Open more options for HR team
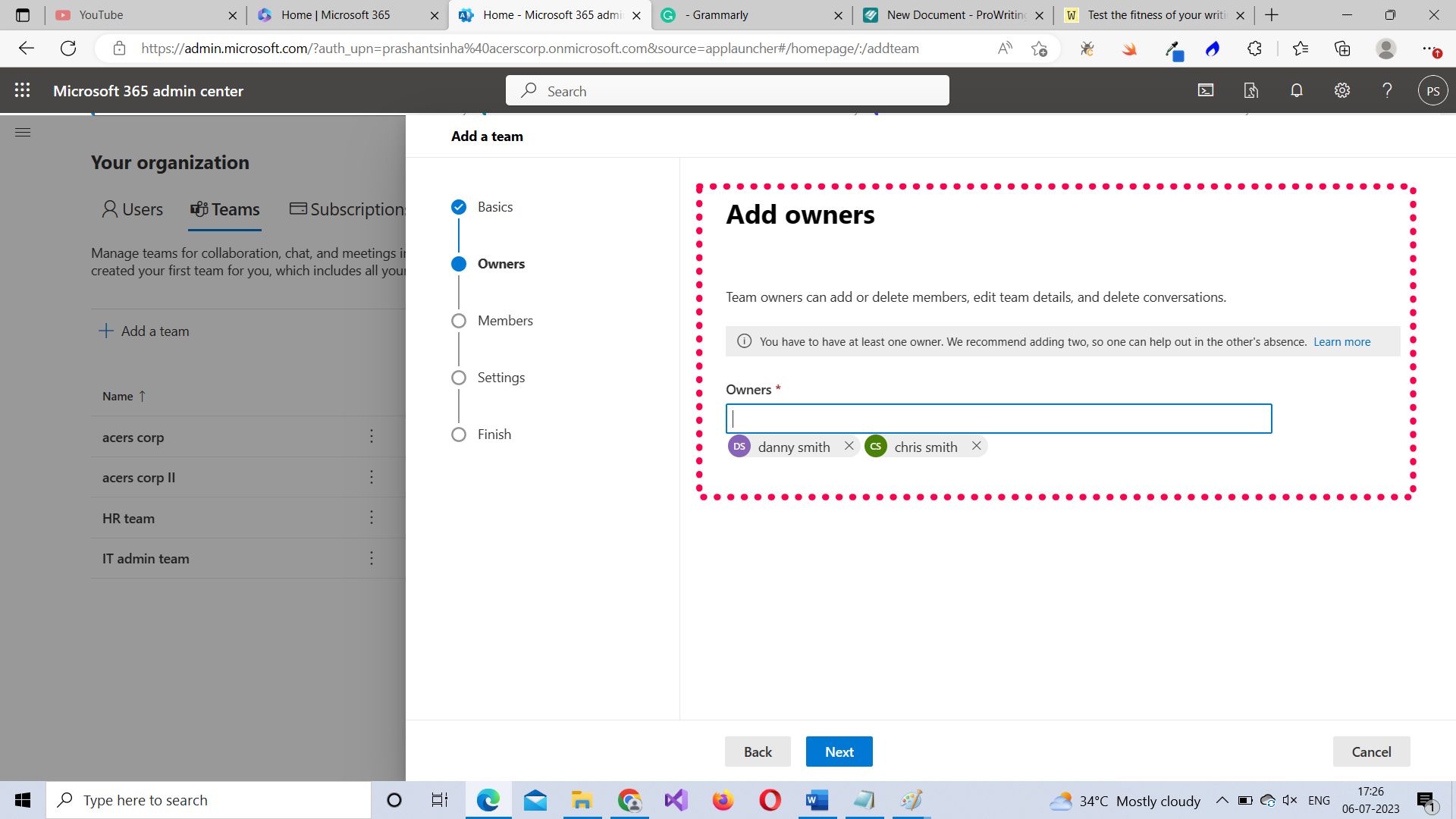 pos(372,517)
